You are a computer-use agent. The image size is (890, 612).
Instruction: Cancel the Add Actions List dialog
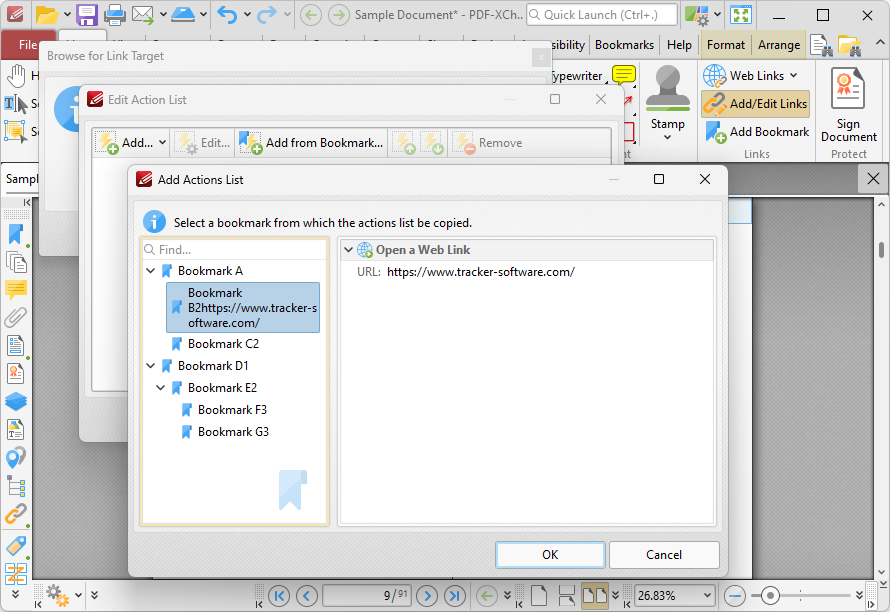pos(664,555)
